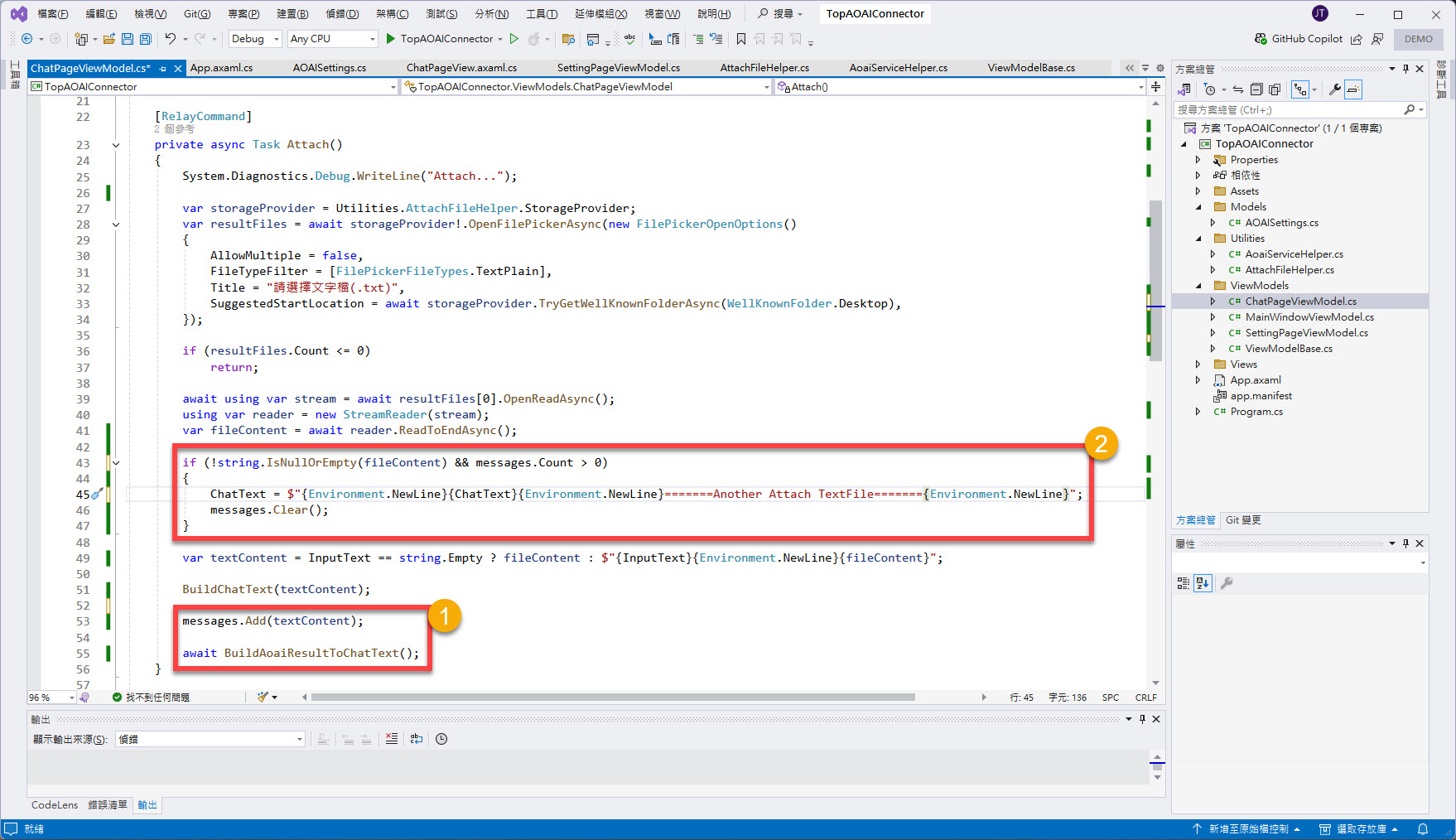Open the 檔案(F) menu
The width and height of the screenshot is (1456, 840).
coord(53,14)
